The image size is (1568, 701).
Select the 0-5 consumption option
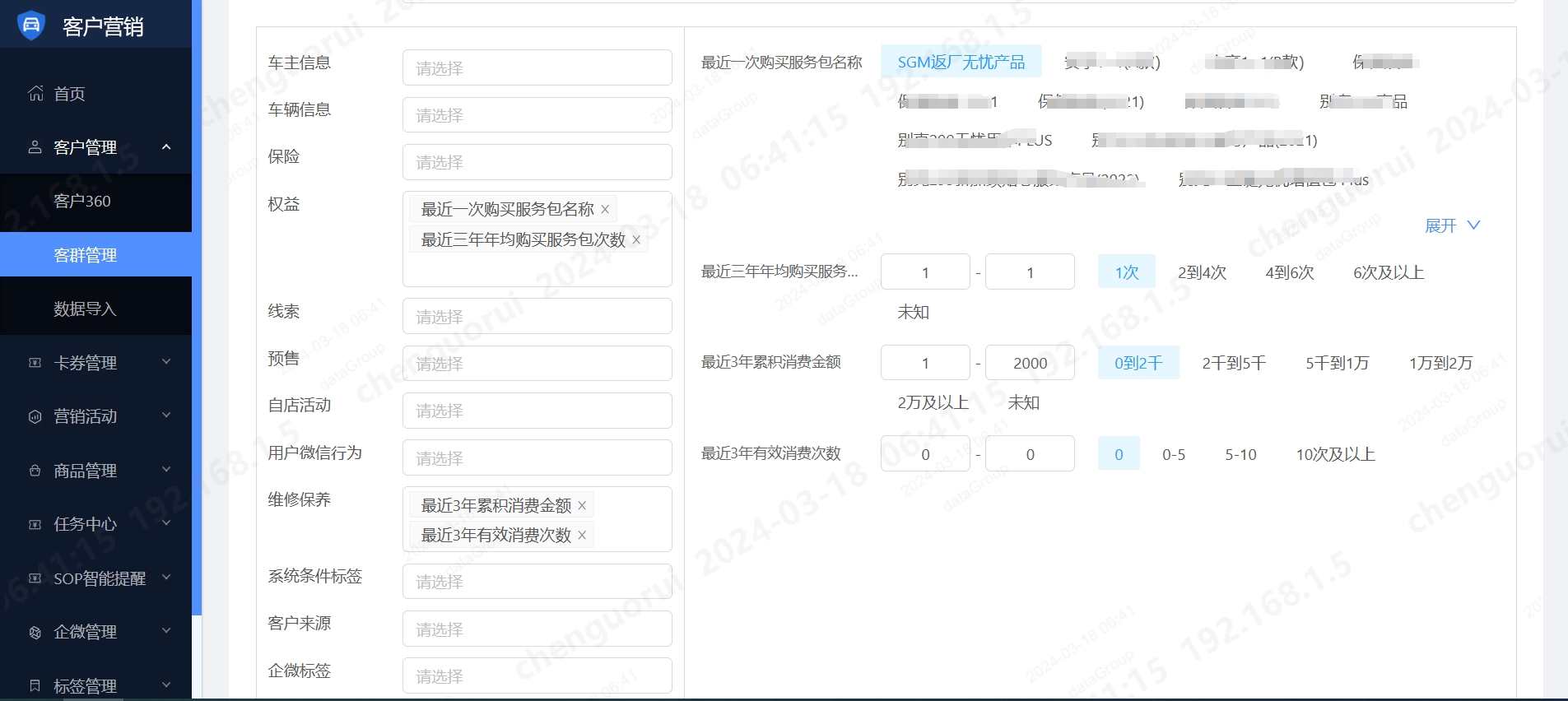point(1174,454)
